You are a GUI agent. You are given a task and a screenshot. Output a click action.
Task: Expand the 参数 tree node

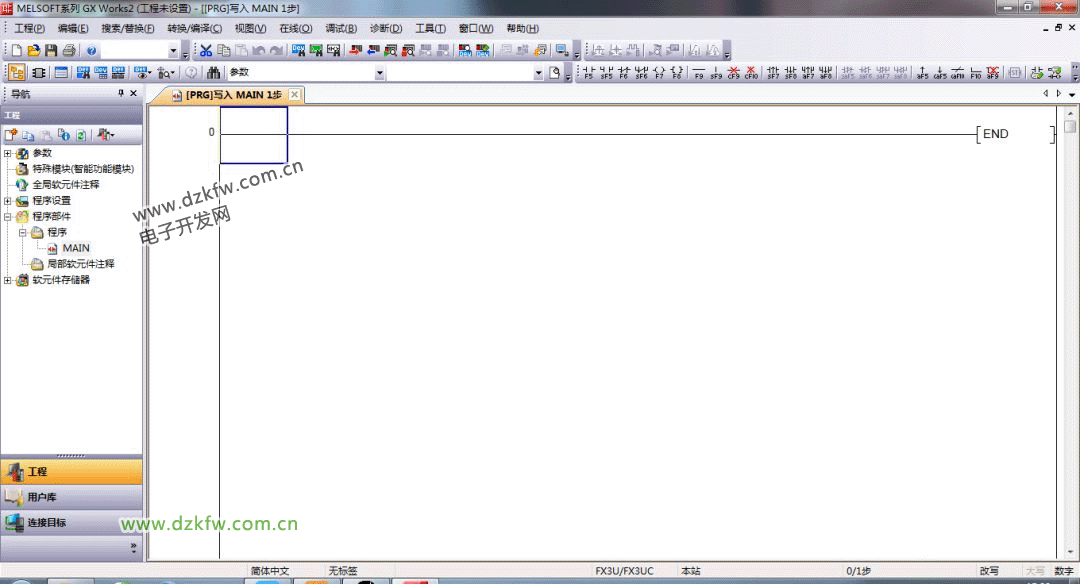(8, 153)
